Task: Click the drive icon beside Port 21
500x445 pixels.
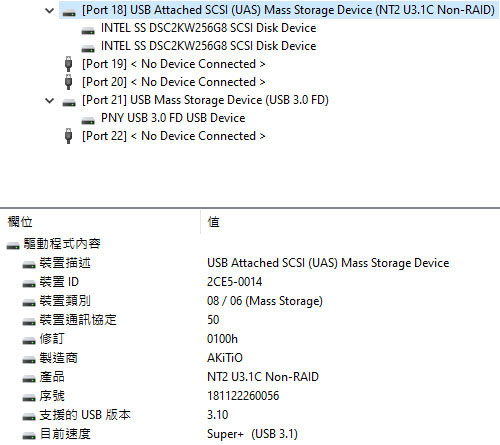Action: pos(69,103)
